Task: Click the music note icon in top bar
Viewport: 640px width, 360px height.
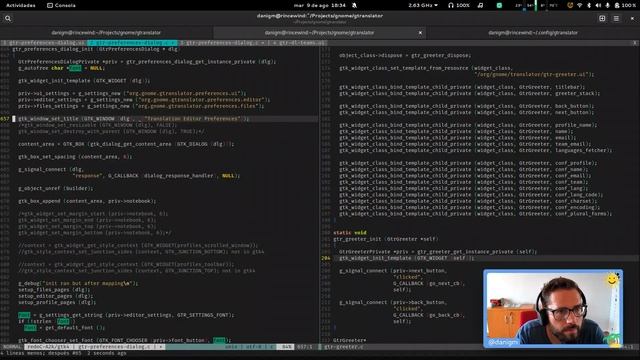Action: (x=480, y=5)
